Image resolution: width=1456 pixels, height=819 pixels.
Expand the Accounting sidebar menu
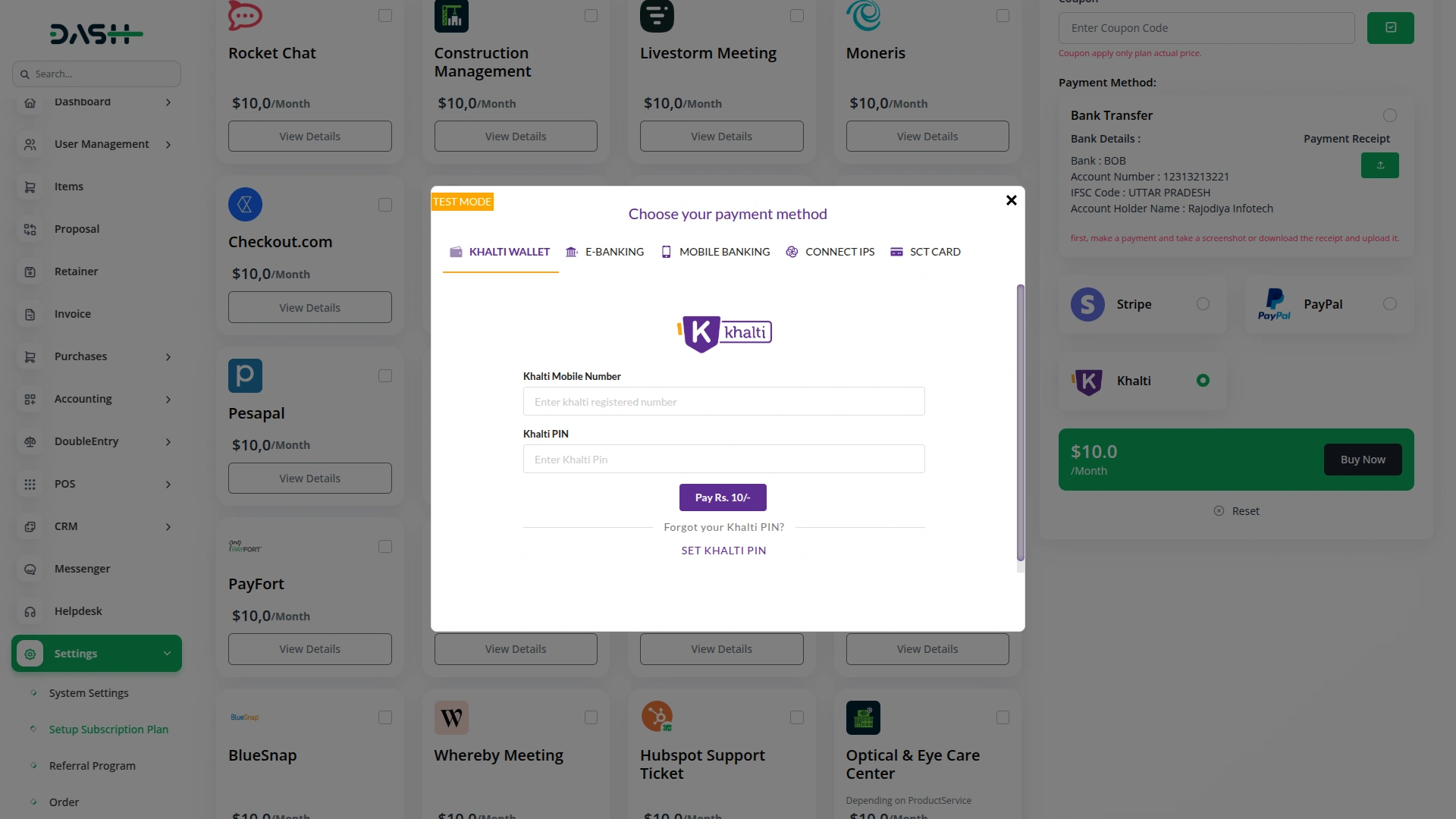point(168,400)
